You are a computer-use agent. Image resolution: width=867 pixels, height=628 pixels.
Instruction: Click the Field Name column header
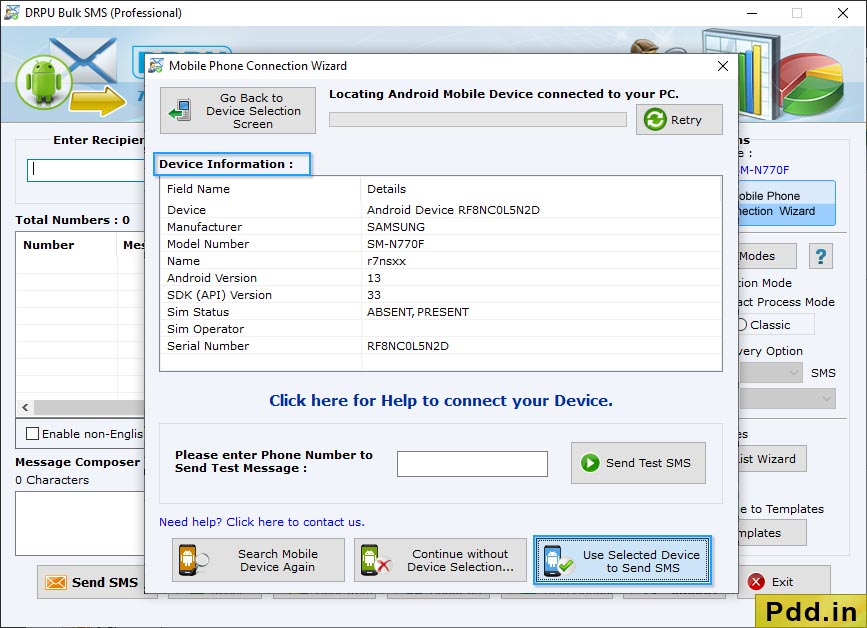(x=260, y=189)
